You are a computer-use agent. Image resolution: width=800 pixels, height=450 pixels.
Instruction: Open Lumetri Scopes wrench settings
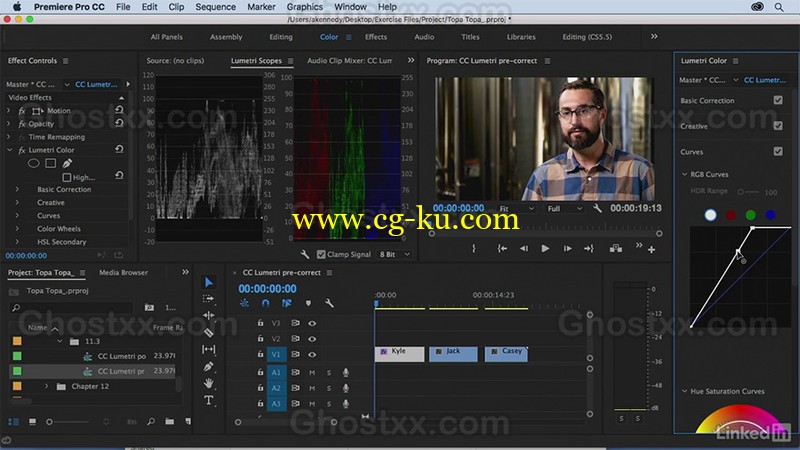point(305,254)
